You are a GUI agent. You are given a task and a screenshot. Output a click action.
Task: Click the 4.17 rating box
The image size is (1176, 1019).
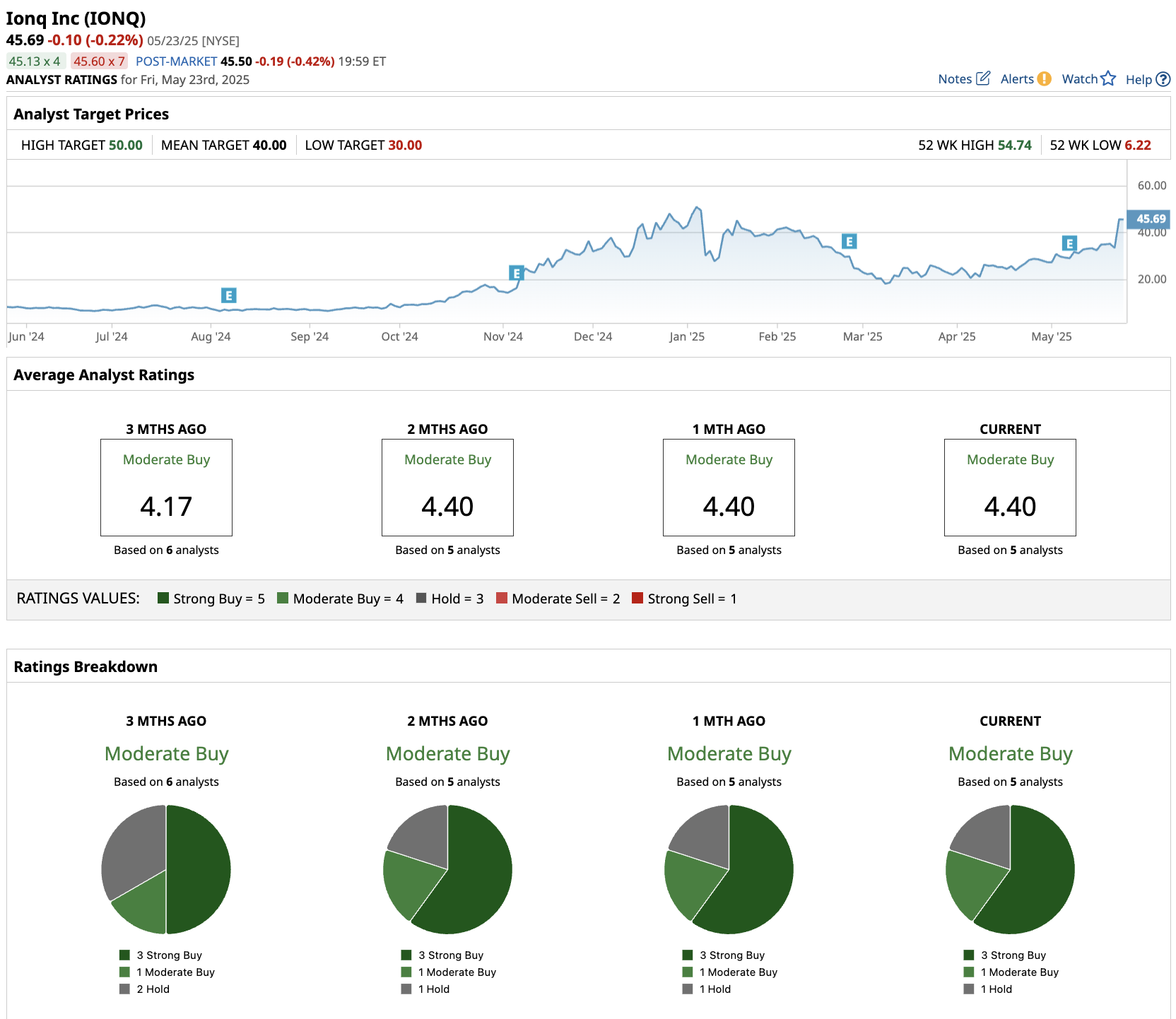click(166, 488)
